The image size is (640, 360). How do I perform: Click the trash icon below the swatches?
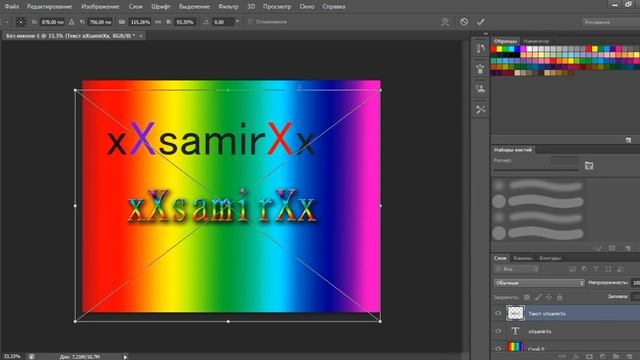point(628,140)
